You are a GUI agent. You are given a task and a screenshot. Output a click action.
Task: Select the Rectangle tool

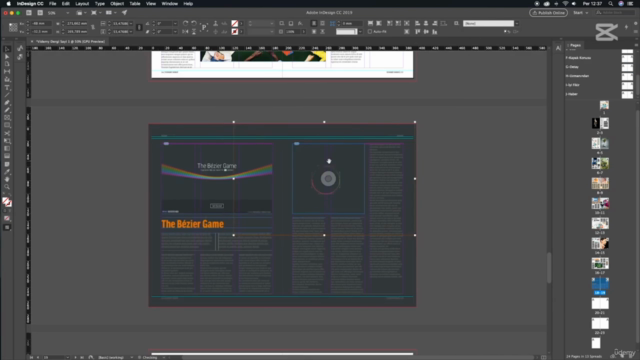[x=7, y=125]
